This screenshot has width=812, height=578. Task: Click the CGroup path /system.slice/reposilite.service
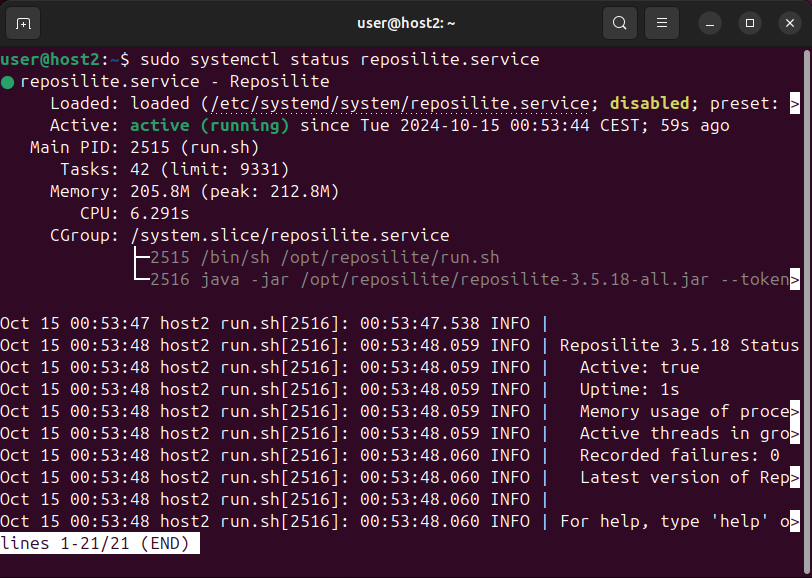290,236
